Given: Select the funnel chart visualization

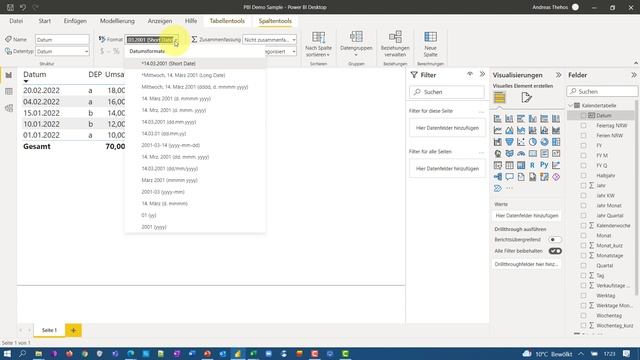Looking at the screenshot, I should pos(509,142).
